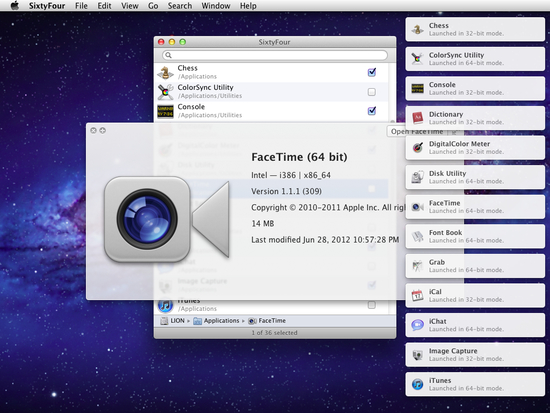Click the search field in SixtyFour window
The height and width of the screenshot is (413, 550).
point(275,55)
